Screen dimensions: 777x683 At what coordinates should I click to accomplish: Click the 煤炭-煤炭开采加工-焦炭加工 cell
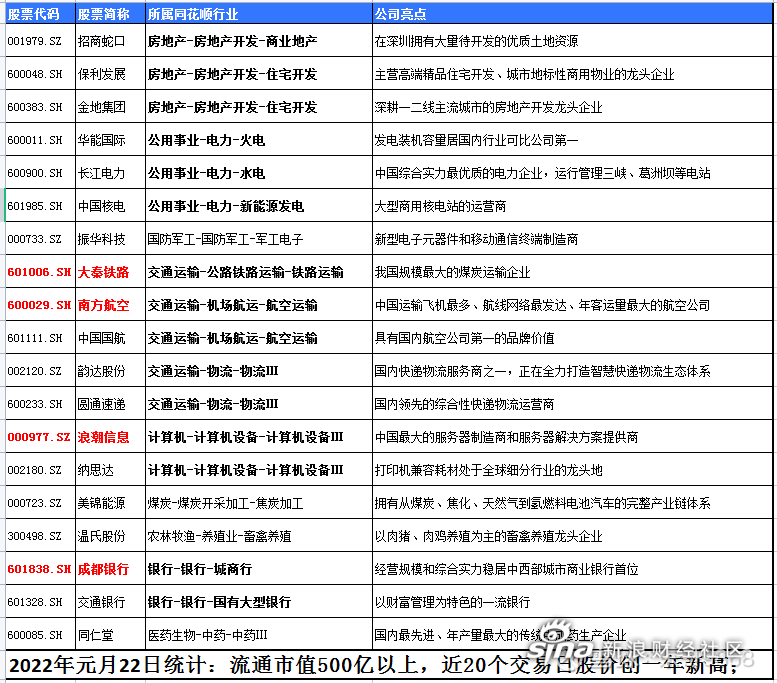[259, 503]
